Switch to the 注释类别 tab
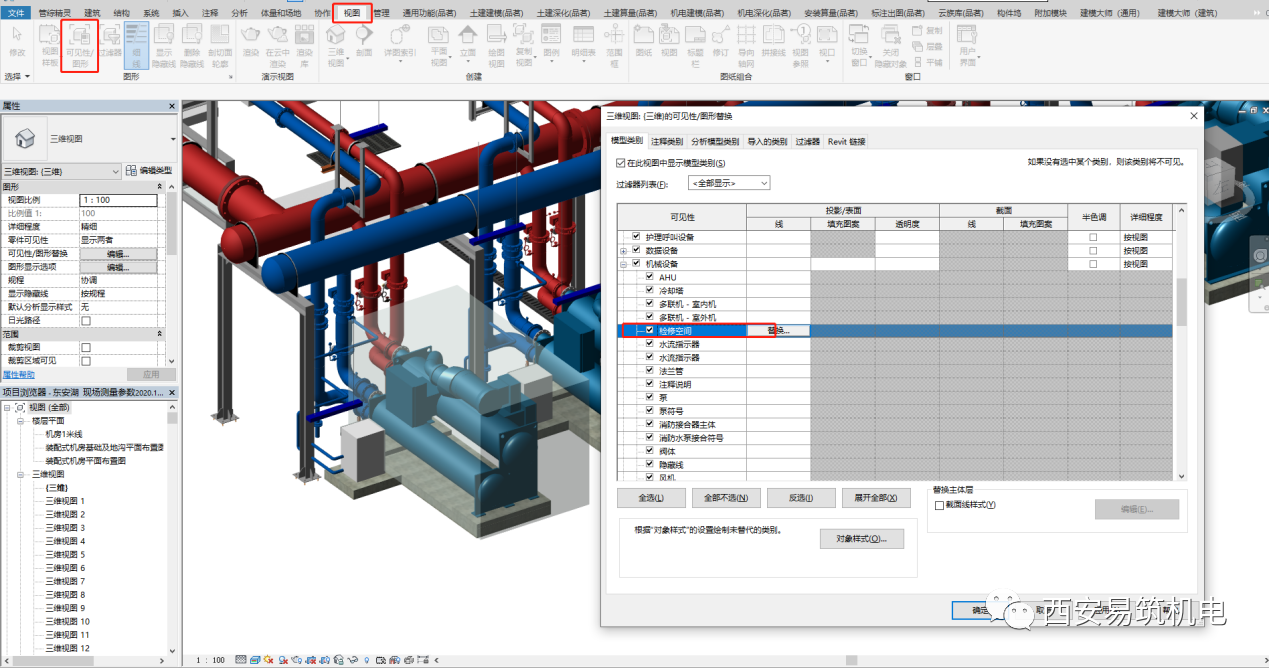Image resolution: width=1269 pixels, height=668 pixels. [x=667, y=142]
